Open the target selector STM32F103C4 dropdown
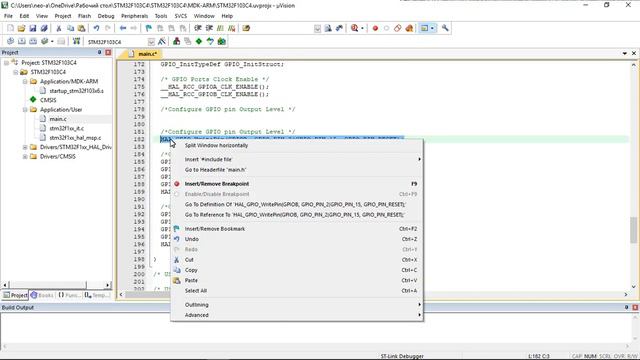640x360 pixels. (151, 42)
